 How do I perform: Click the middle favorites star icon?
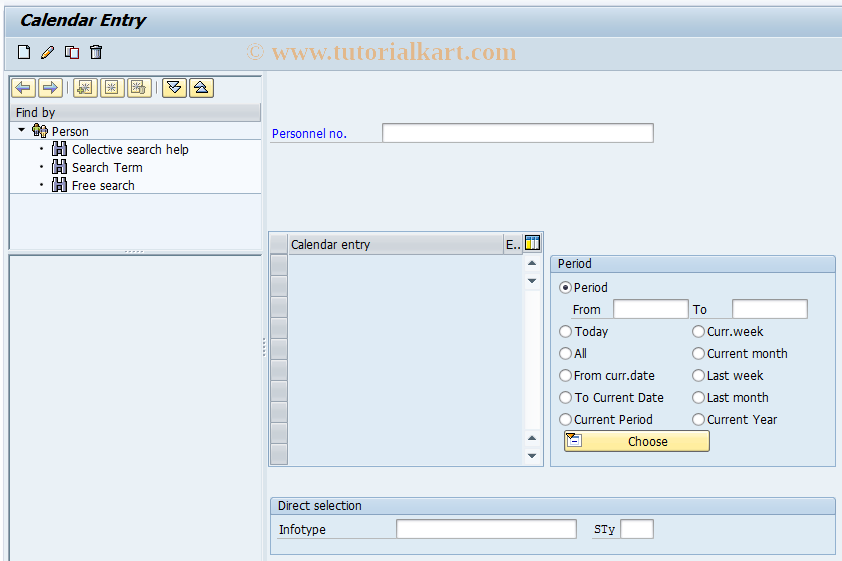pyautogui.click(x=112, y=88)
